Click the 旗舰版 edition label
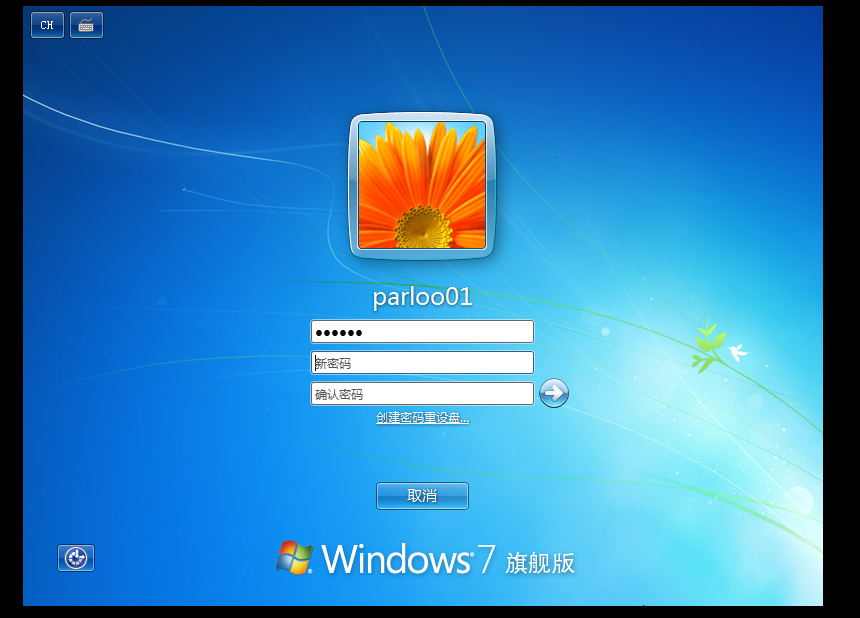Viewport: 860px width, 618px height. (541, 562)
